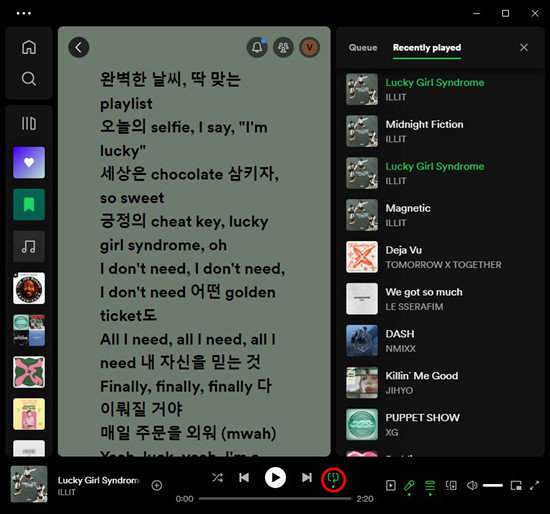Close the queue panel

pyautogui.click(x=524, y=47)
